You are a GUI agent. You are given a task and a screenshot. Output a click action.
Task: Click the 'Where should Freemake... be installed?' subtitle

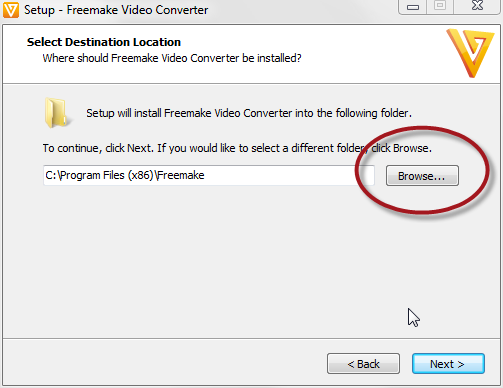point(172,58)
